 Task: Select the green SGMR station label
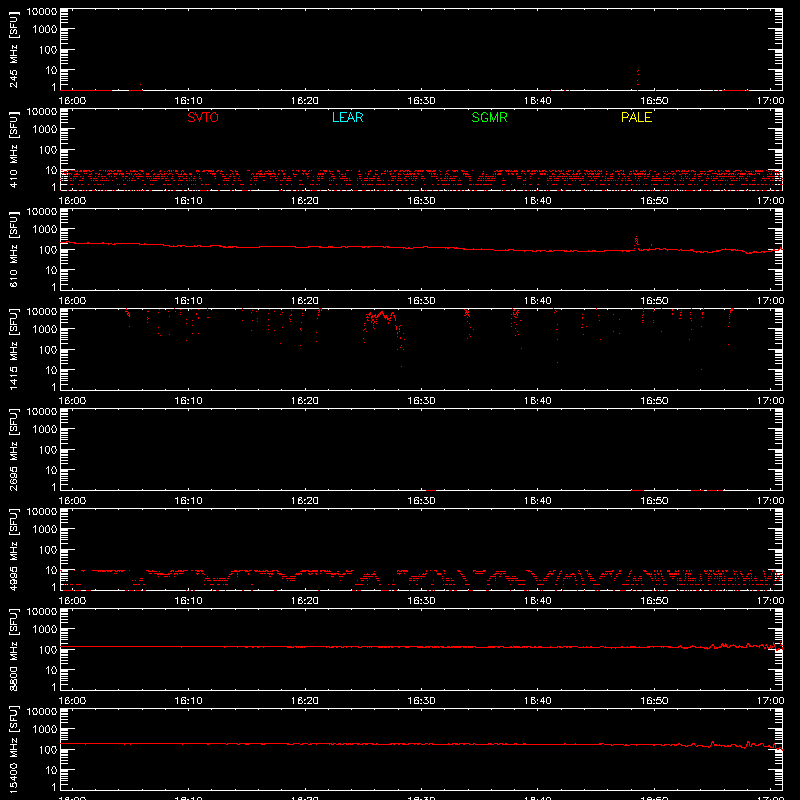(489, 117)
